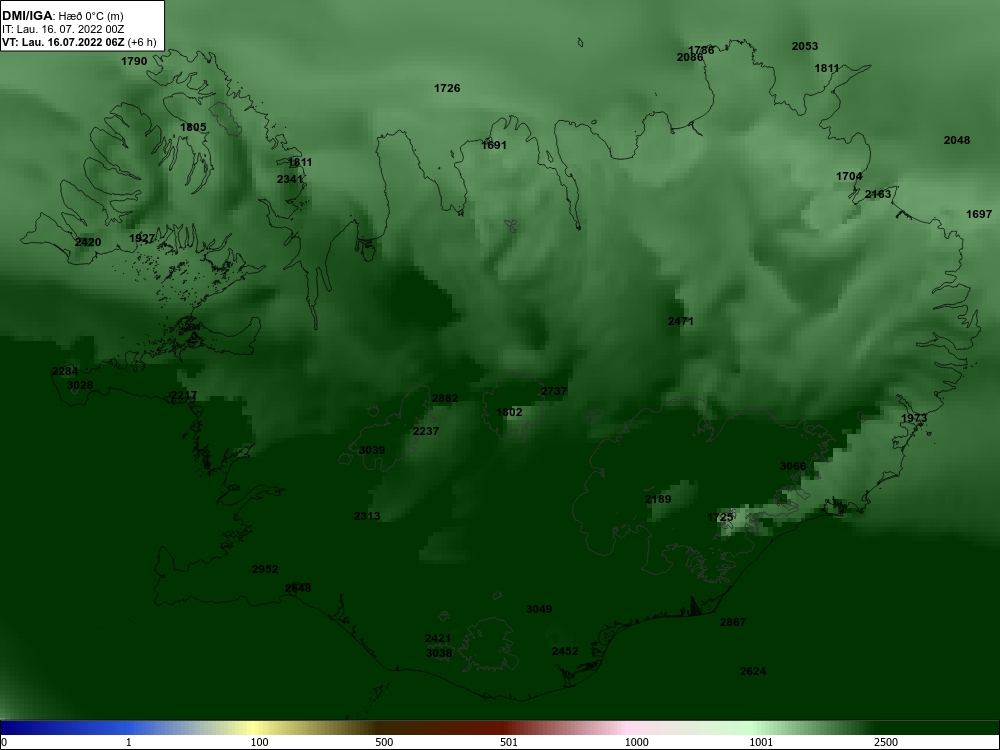Select the height value 1927

[x=142, y=239]
